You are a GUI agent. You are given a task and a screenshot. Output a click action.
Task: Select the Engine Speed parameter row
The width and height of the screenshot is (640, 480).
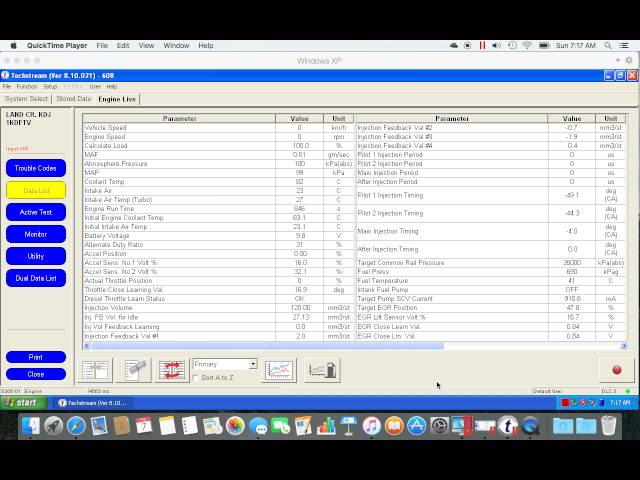[218, 137]
